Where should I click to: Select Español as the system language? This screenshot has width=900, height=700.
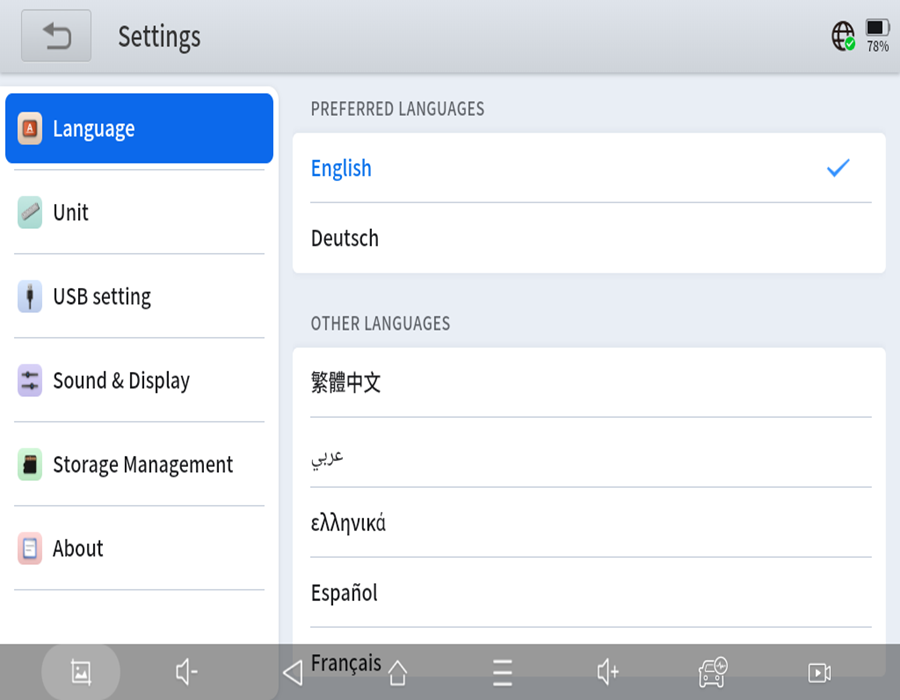(344, 592)
